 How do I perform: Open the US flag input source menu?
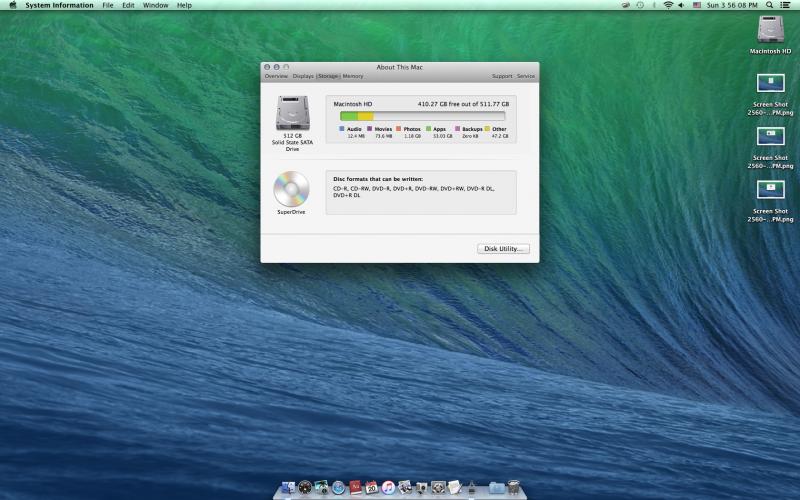click(x=696, y=5)
